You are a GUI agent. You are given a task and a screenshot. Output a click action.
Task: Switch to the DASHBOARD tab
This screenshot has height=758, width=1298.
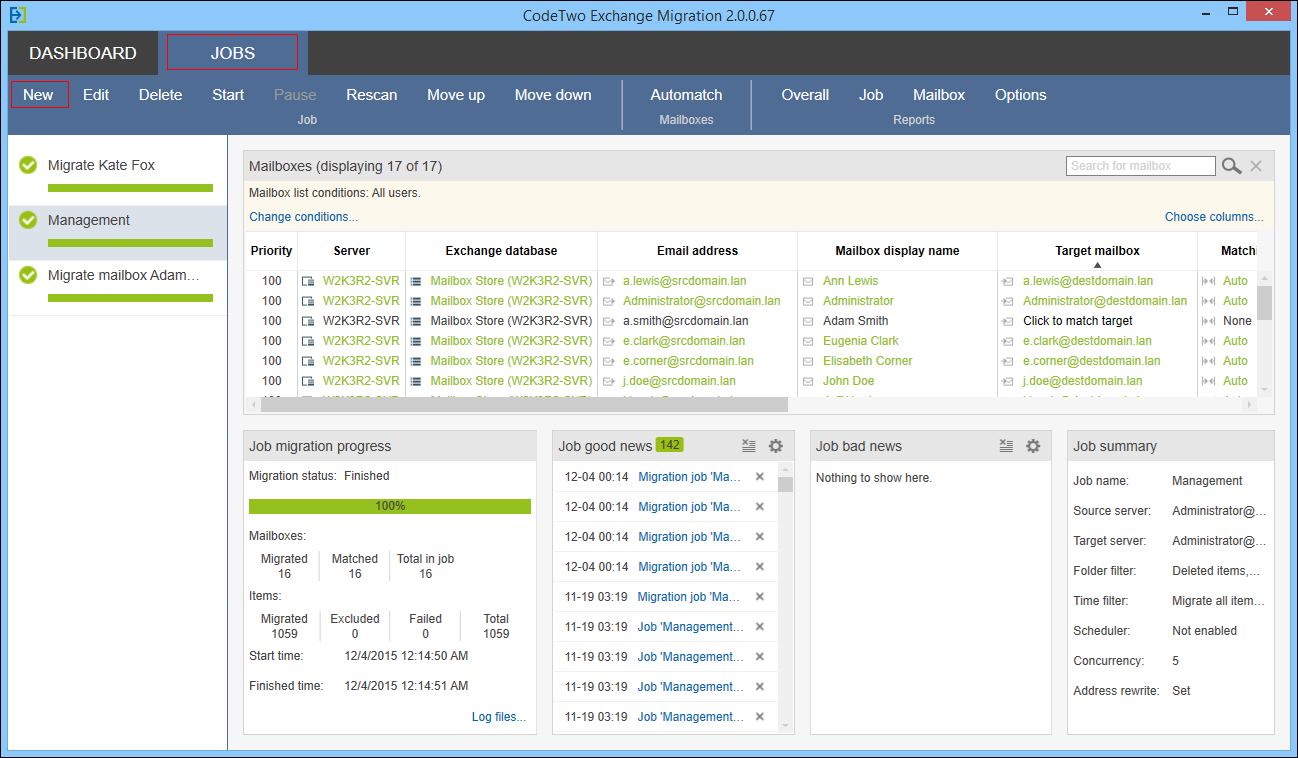click(x=83, y=53)
